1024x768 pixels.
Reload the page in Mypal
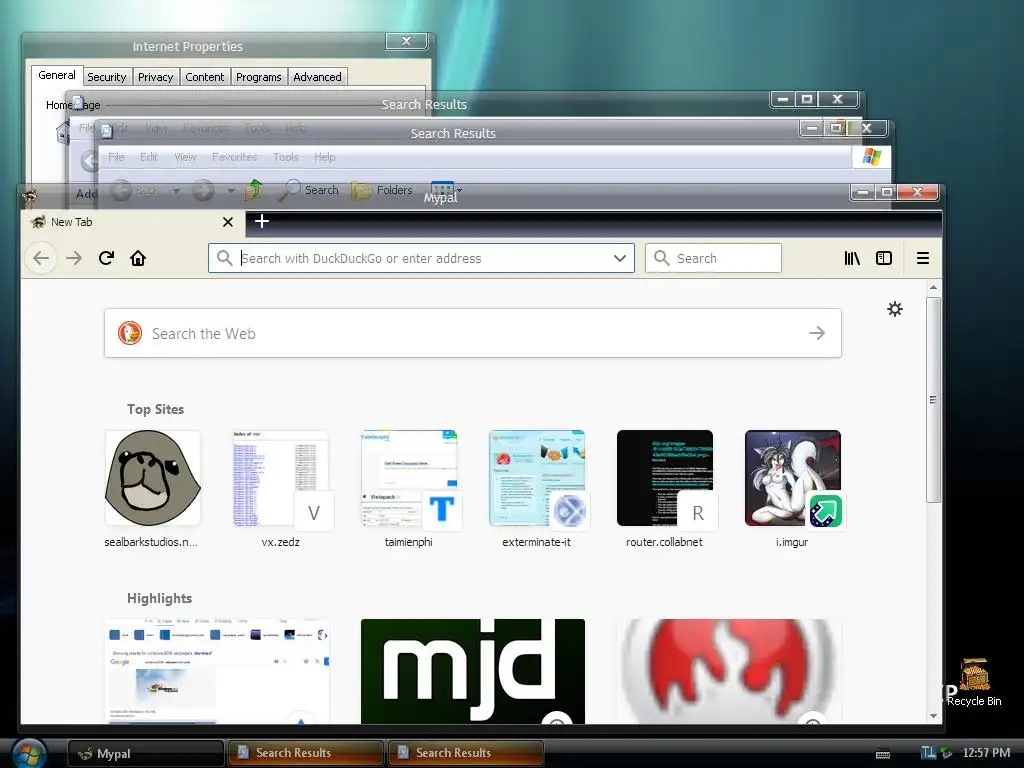pos(106,258)
